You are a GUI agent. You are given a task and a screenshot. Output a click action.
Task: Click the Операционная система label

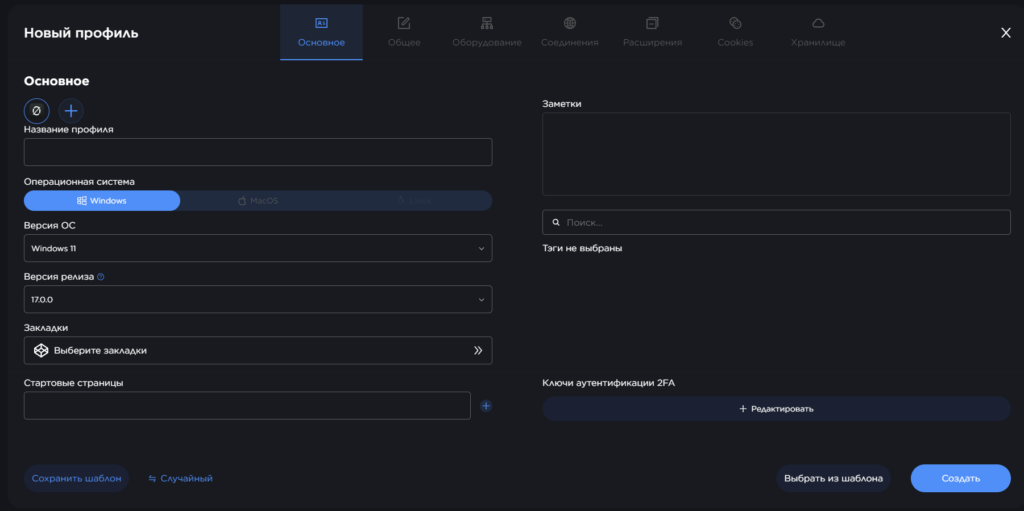[79, 182]
